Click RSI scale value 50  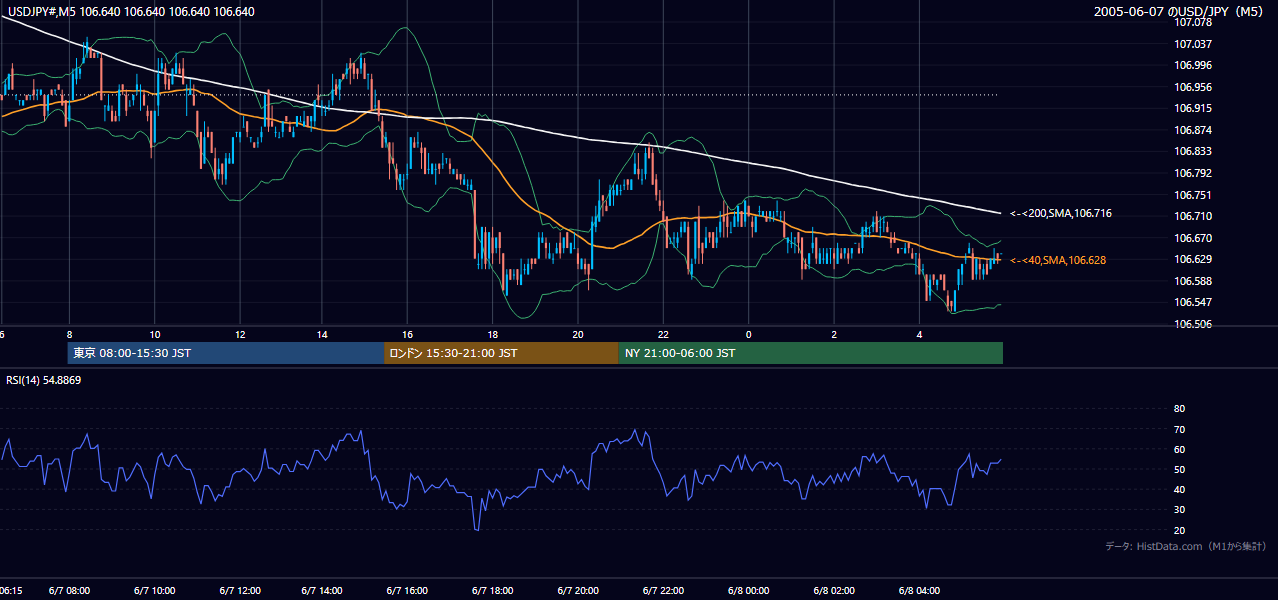coord(1179,469)
